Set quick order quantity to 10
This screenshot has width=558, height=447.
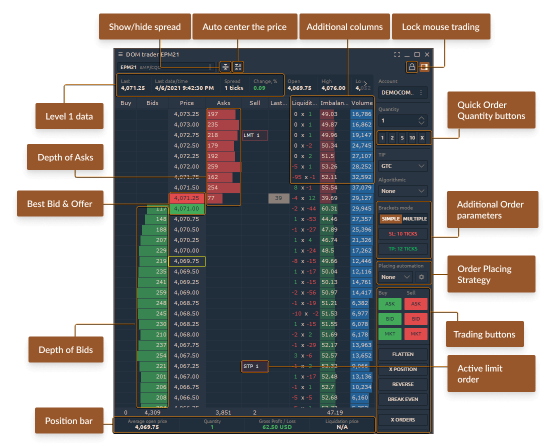coord(412,138)
